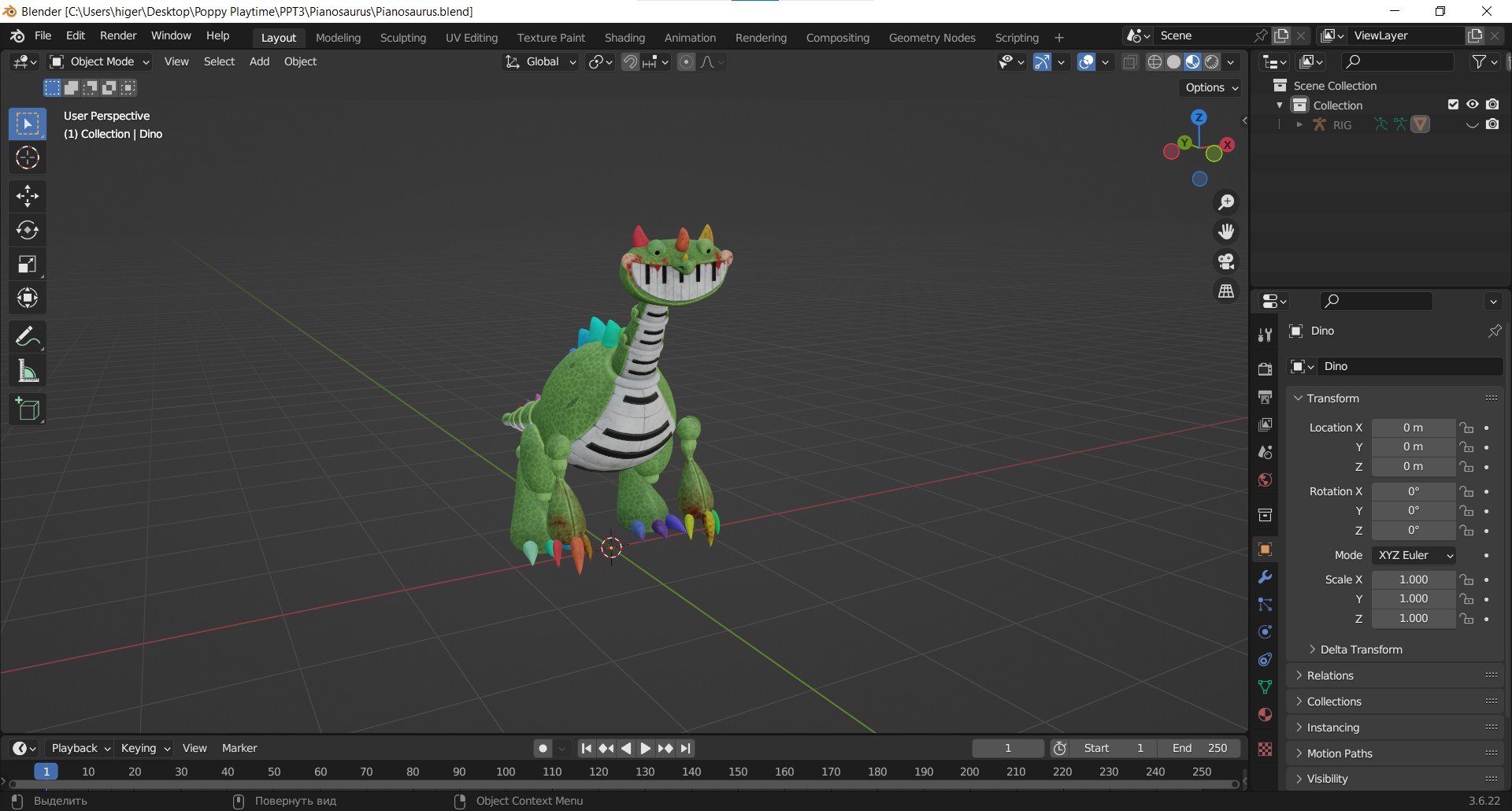Open the Object Mode dropdown
The height and width of the screenshot is (811, 1512).
(x=98, y=61)
